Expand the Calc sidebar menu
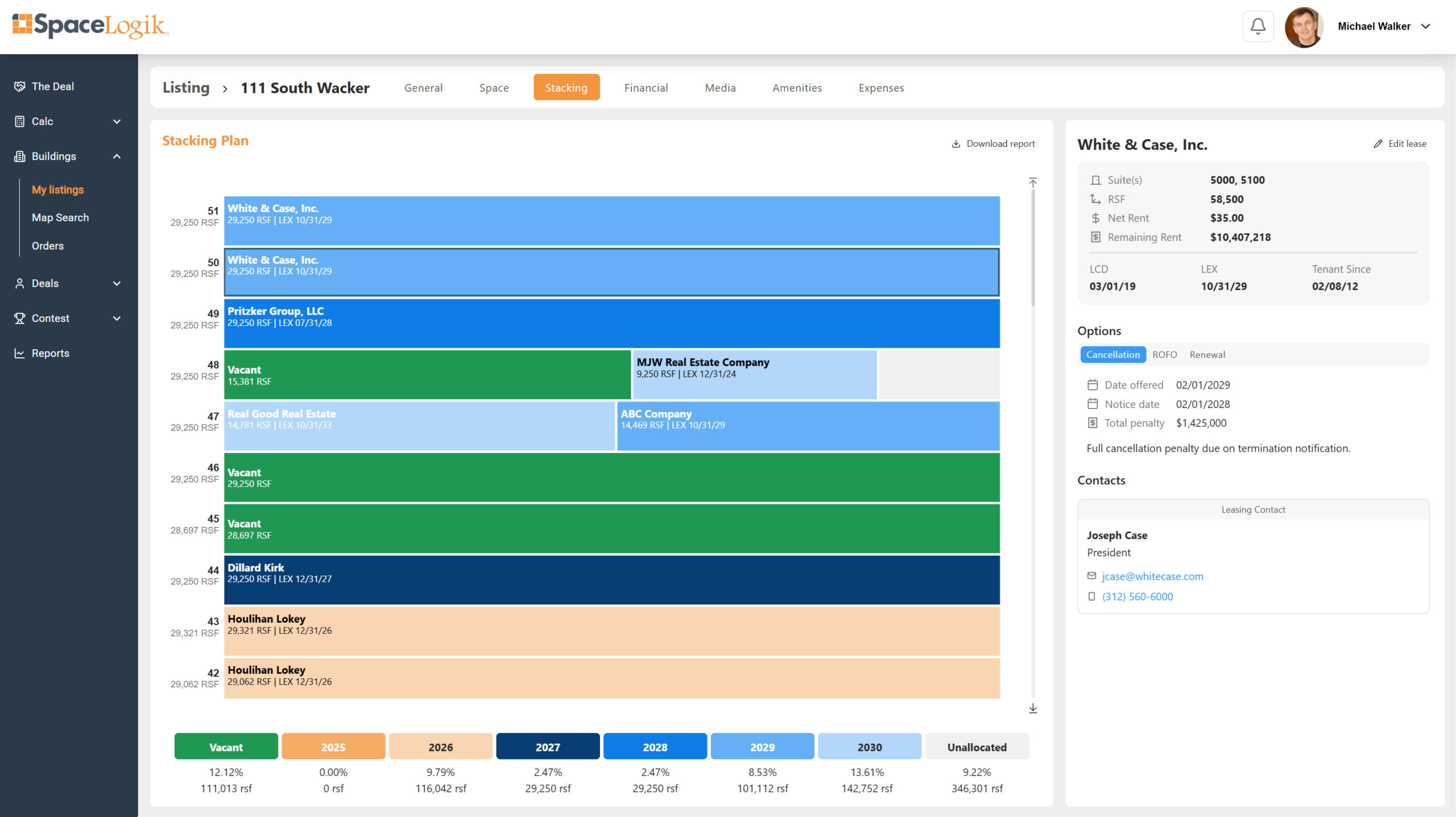The width and height of the screenshot is (1456, 817). tap(117, 121)
